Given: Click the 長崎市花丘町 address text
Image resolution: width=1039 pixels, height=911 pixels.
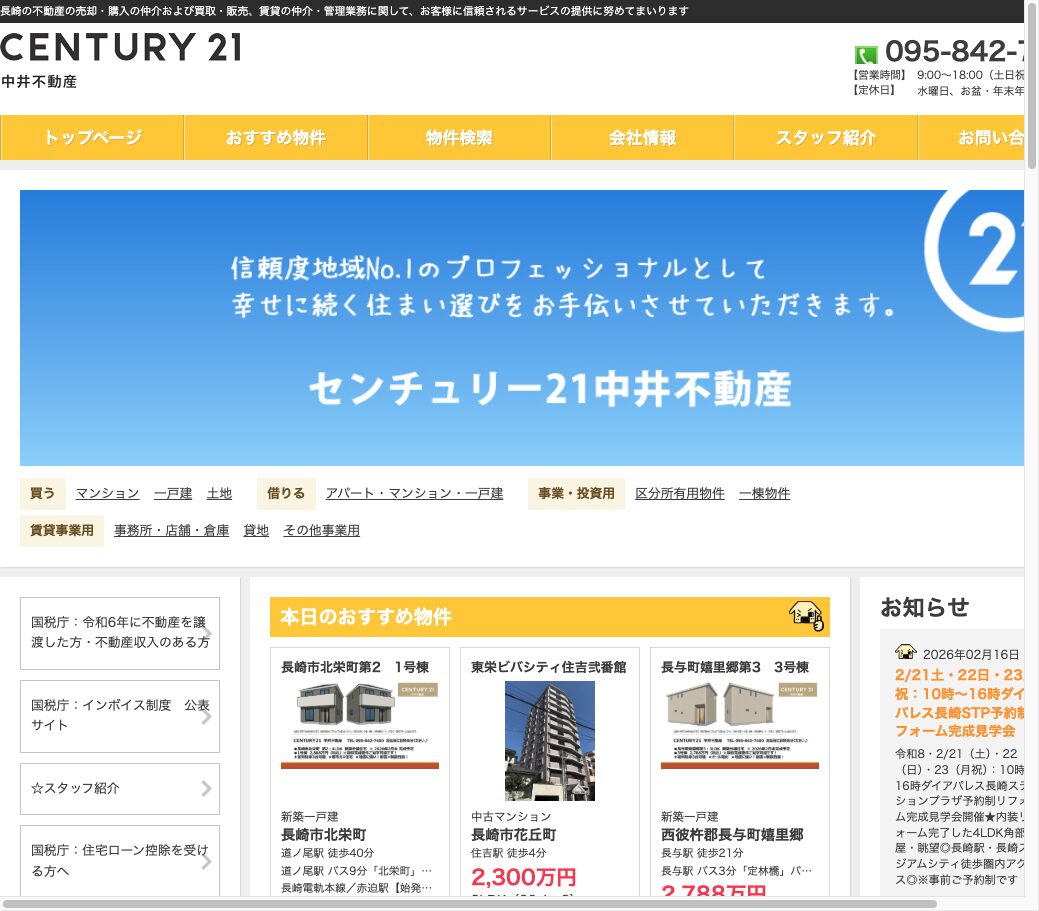Looking at the screenshot, I should (x=514, y=835).
